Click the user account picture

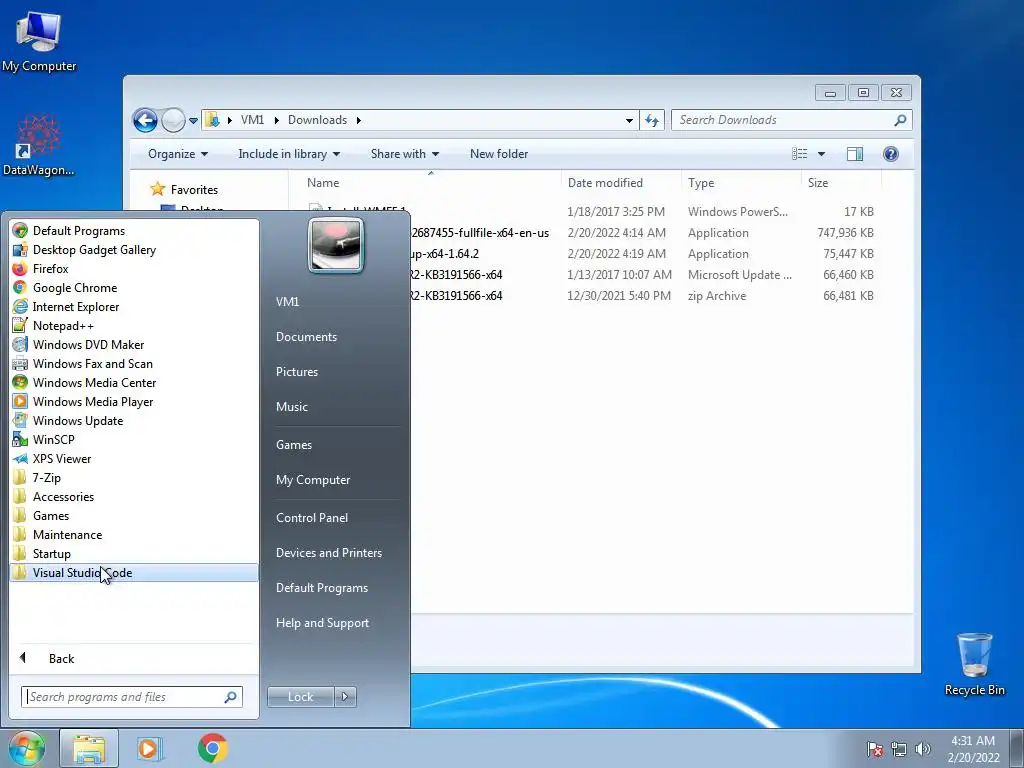[x=335, y=246]
